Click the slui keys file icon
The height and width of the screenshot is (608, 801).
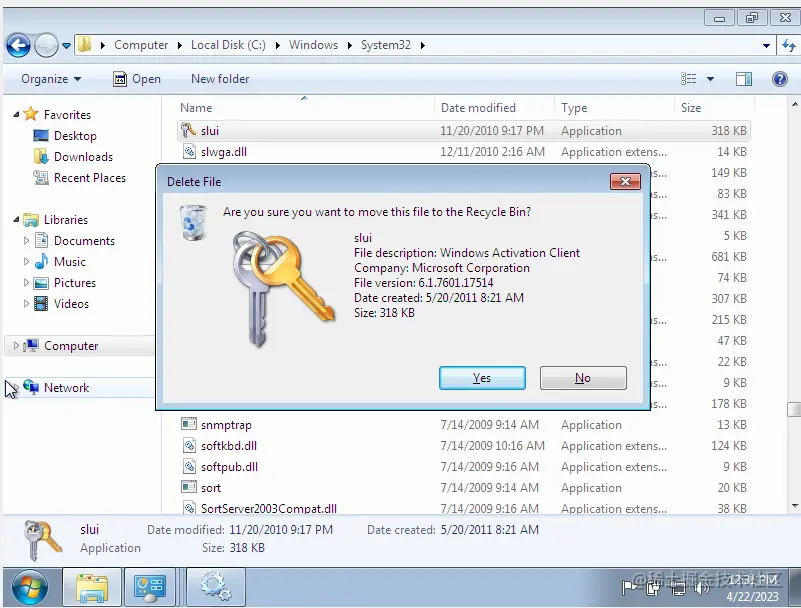point(189,130)
